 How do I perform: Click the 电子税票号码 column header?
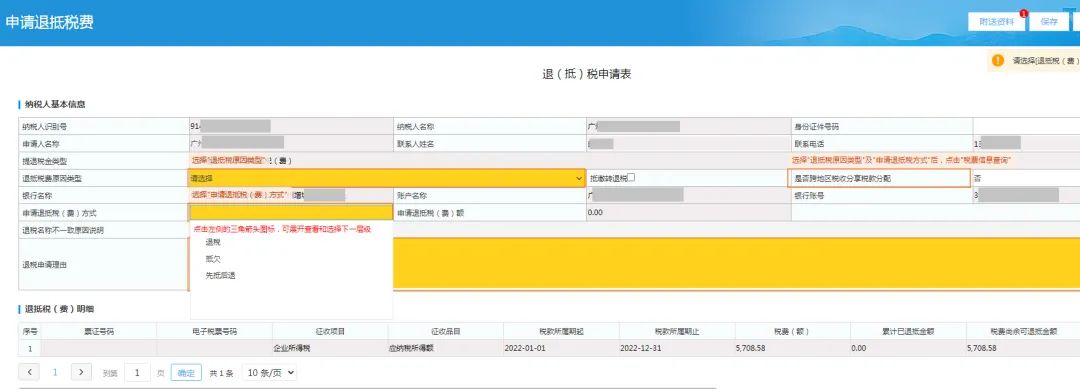(215, 331)
